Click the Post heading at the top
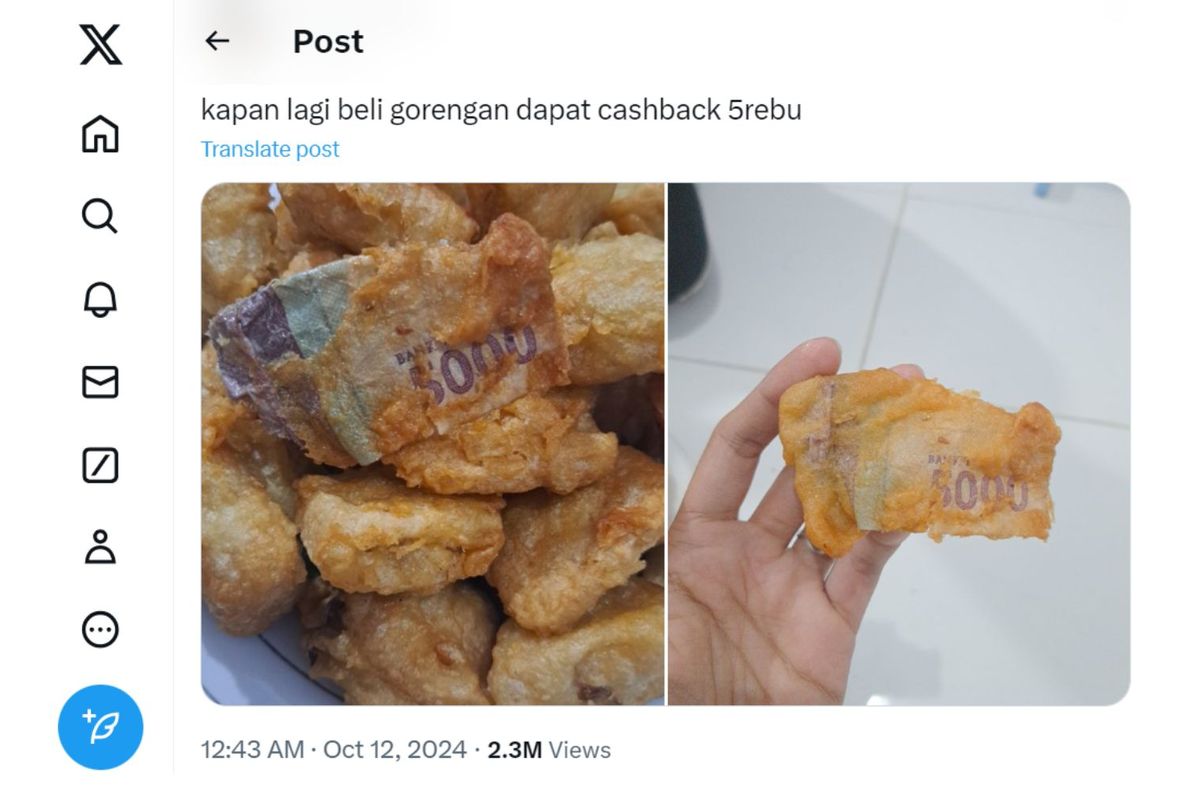Viewport: 1200px width, 800px height. coord(328,41)
